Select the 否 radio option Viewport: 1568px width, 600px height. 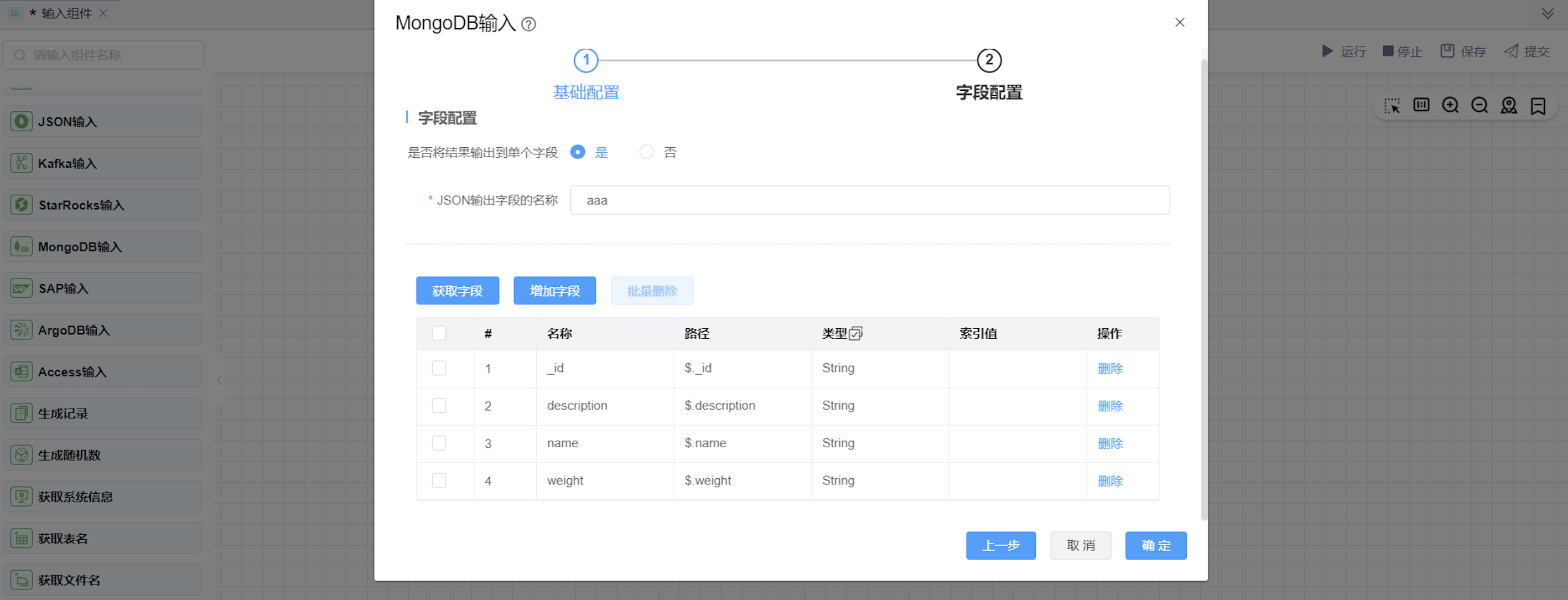click(646, 152)
